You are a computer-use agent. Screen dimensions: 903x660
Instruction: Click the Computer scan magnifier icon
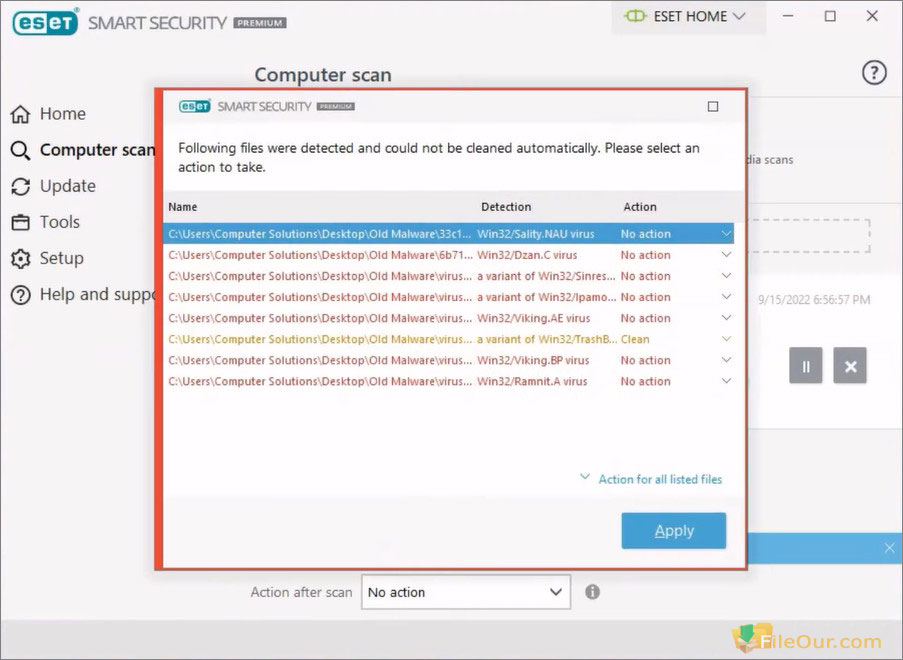point(20,150)
